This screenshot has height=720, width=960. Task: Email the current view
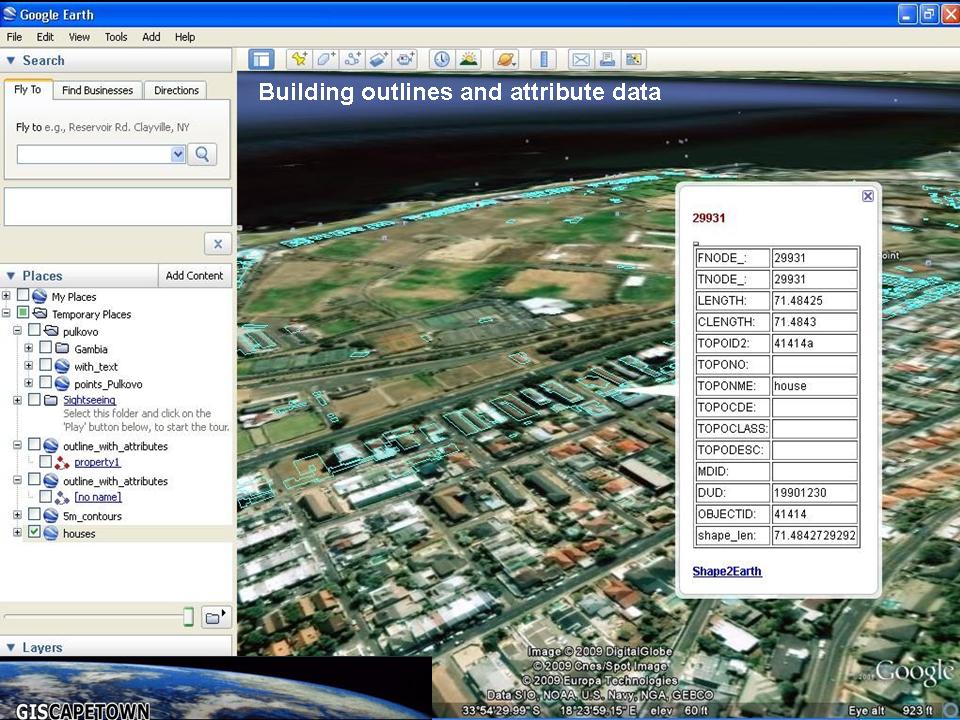[x=580, y=59]
